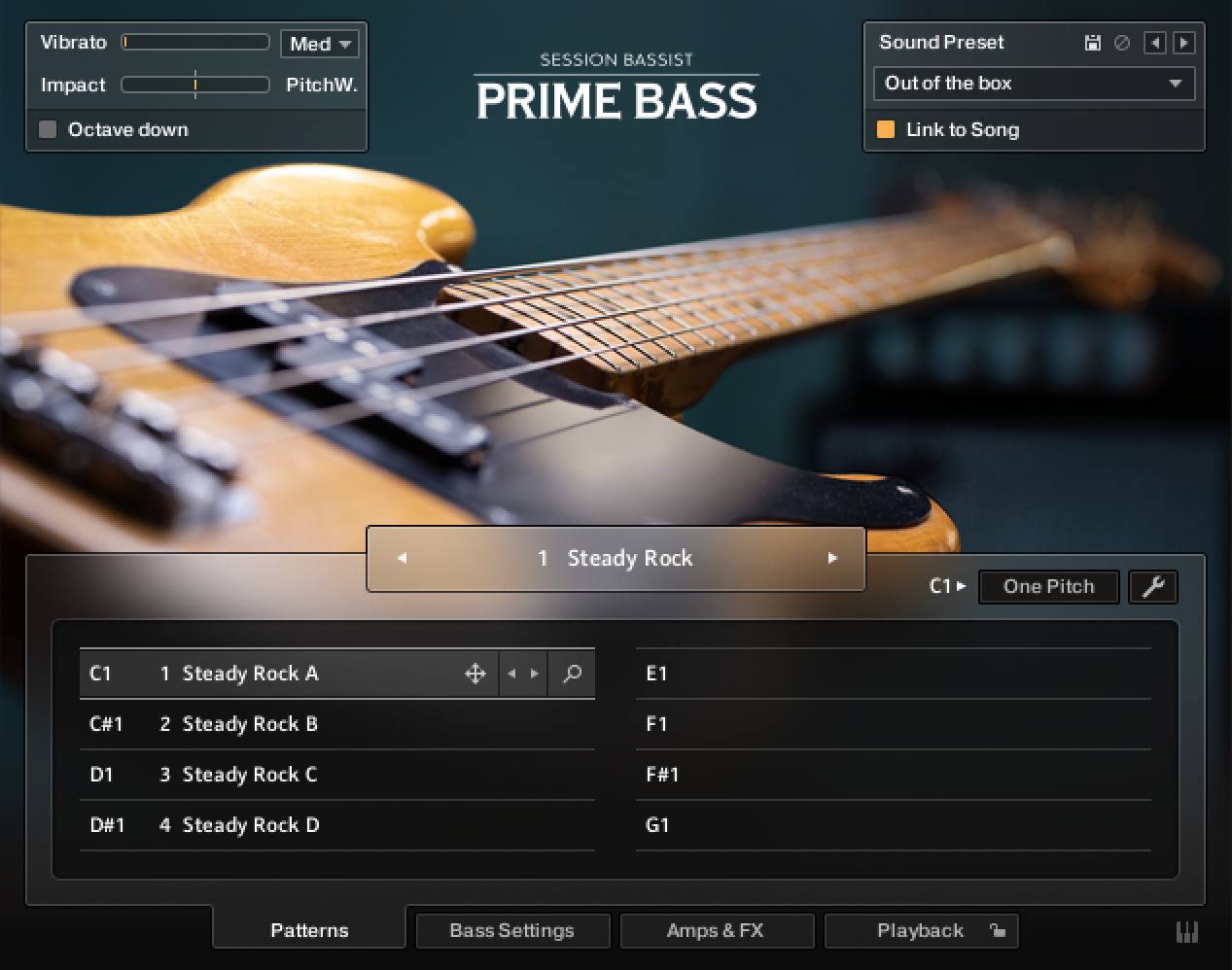This screenshot has width=1232, height=970.
Task: Show the virtual keyboard icon bottom right
Action: click(x=1187, y=931)
